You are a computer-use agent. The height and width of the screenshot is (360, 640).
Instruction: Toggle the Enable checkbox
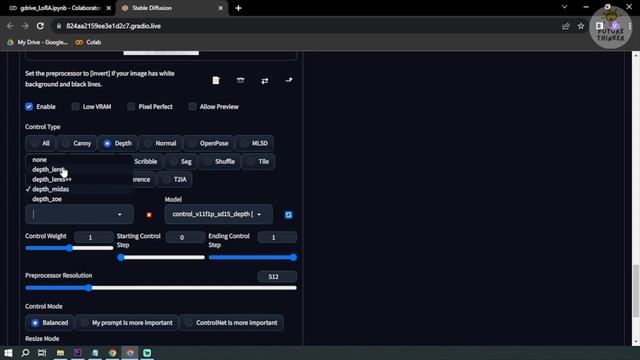tap(29, 107)
